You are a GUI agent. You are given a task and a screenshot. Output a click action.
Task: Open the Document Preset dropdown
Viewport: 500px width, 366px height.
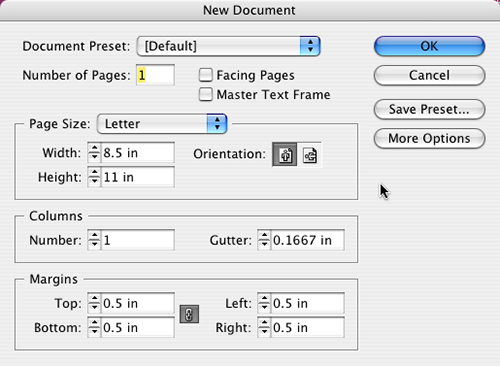tap(229, 46)
